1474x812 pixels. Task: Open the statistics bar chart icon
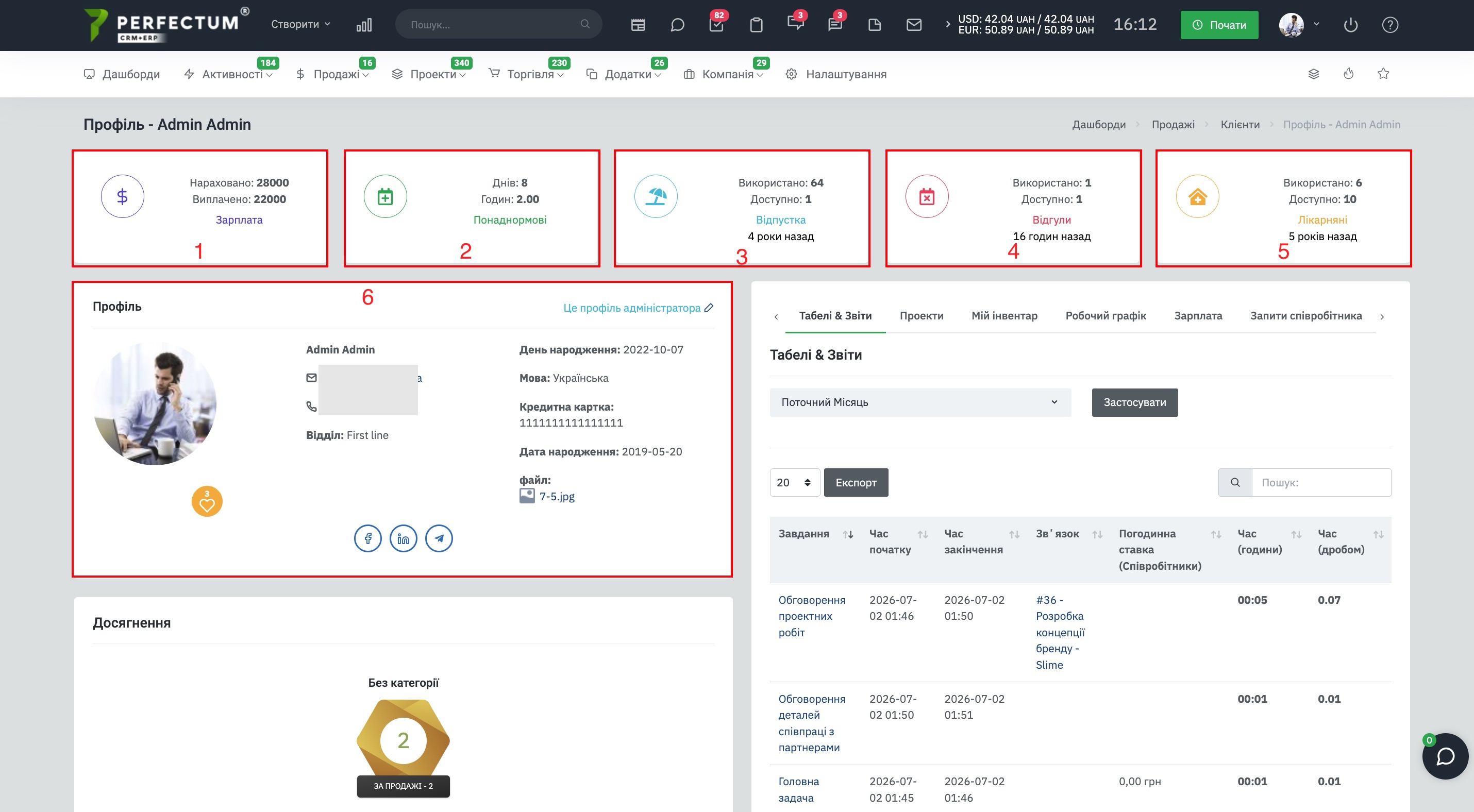[x=364, y=25]
